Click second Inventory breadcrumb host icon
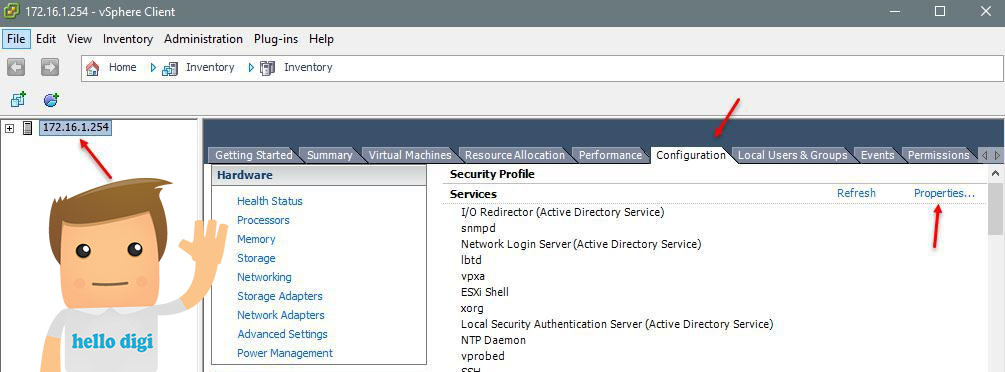Image resolution: width=1005 pixels, height=372 pixels. point(267,68)
